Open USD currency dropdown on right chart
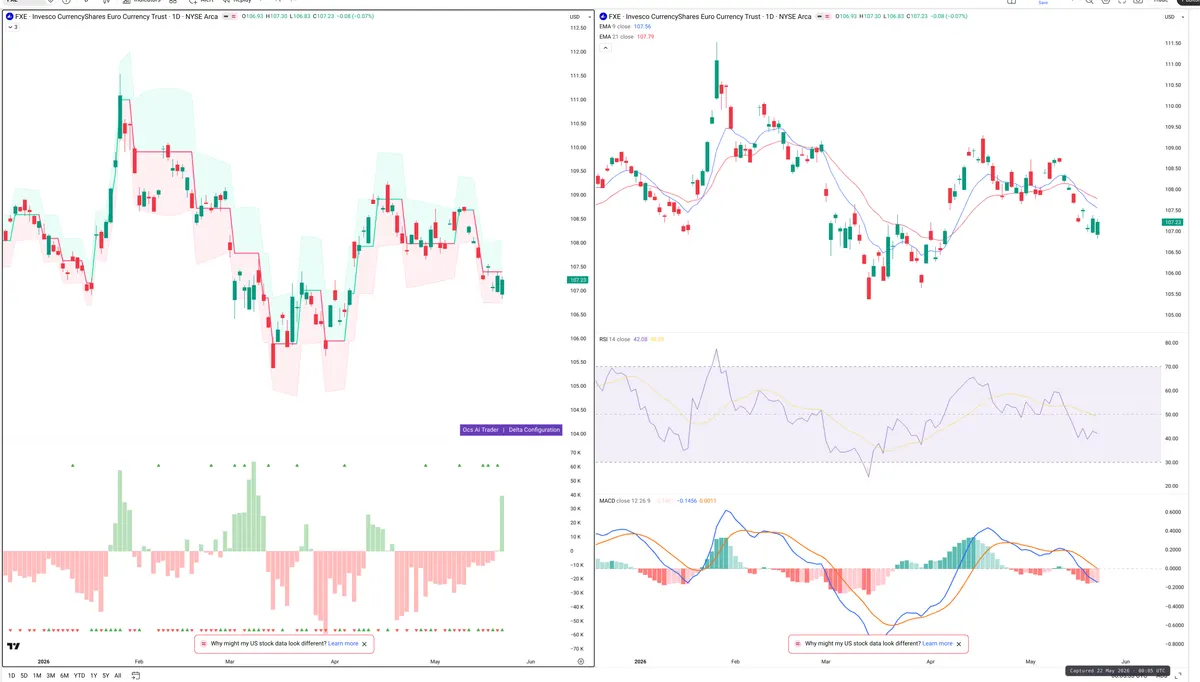 click(x=1174, y=17)
